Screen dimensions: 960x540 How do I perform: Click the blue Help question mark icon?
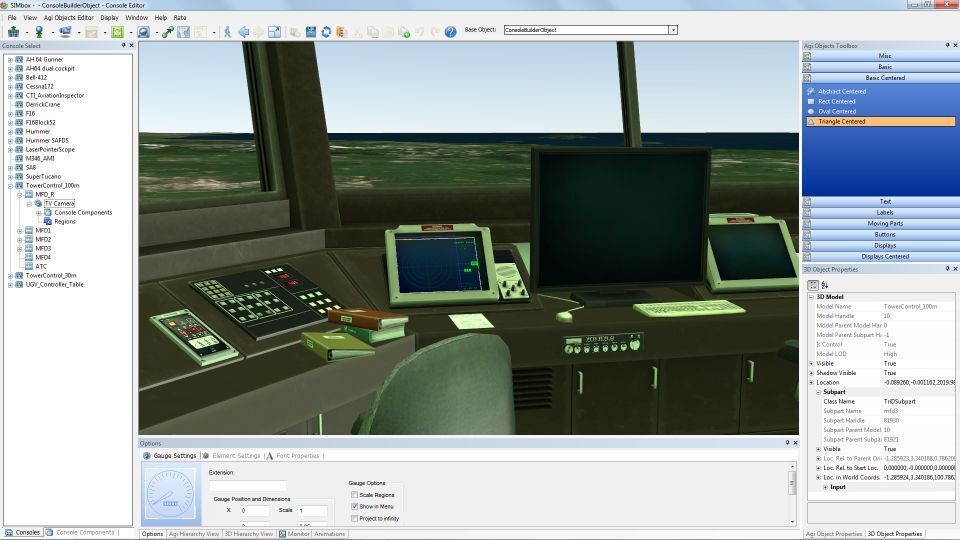point(451,32)
